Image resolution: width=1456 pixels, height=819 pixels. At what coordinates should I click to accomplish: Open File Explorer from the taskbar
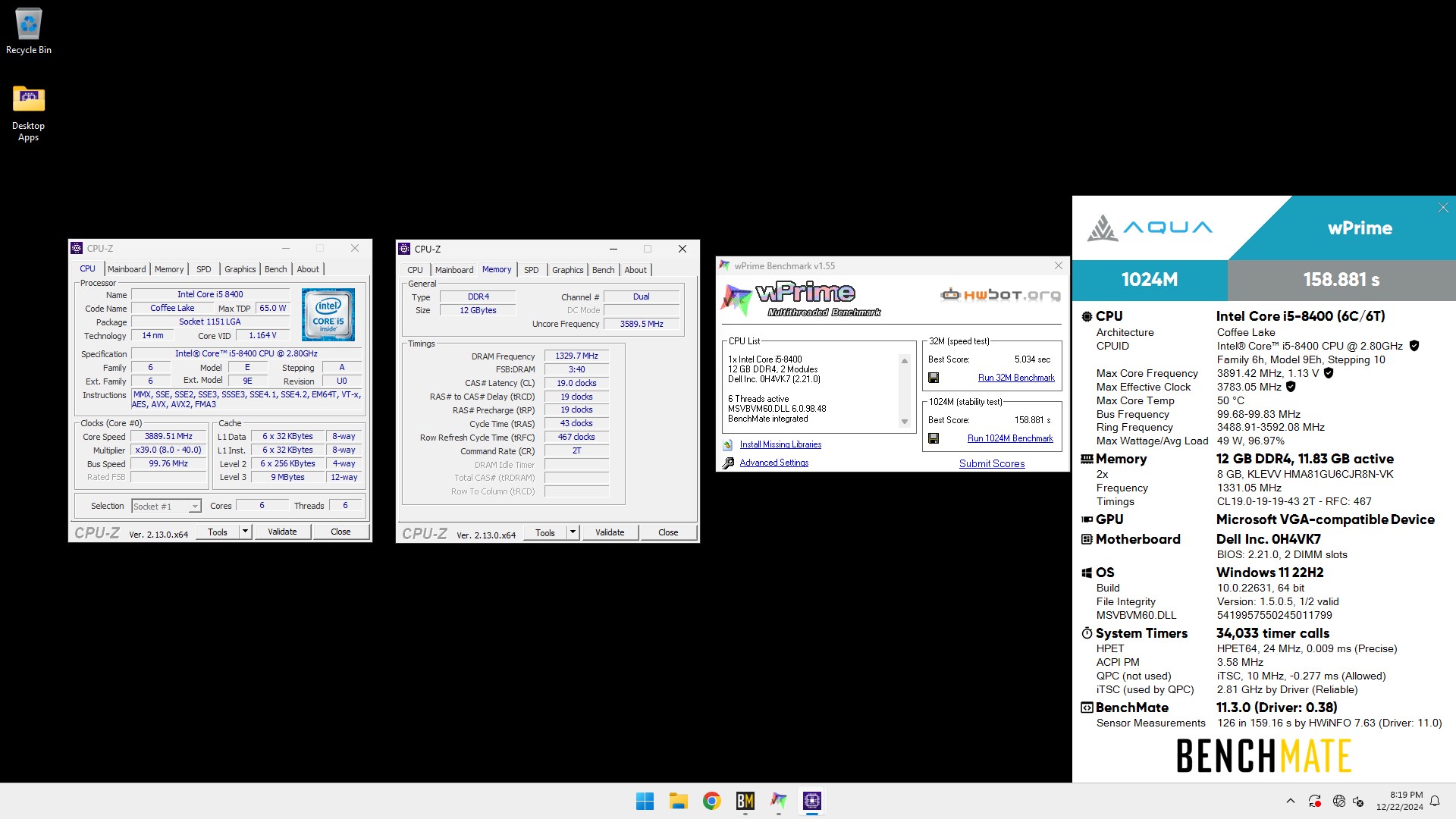[x=678, y=801]
